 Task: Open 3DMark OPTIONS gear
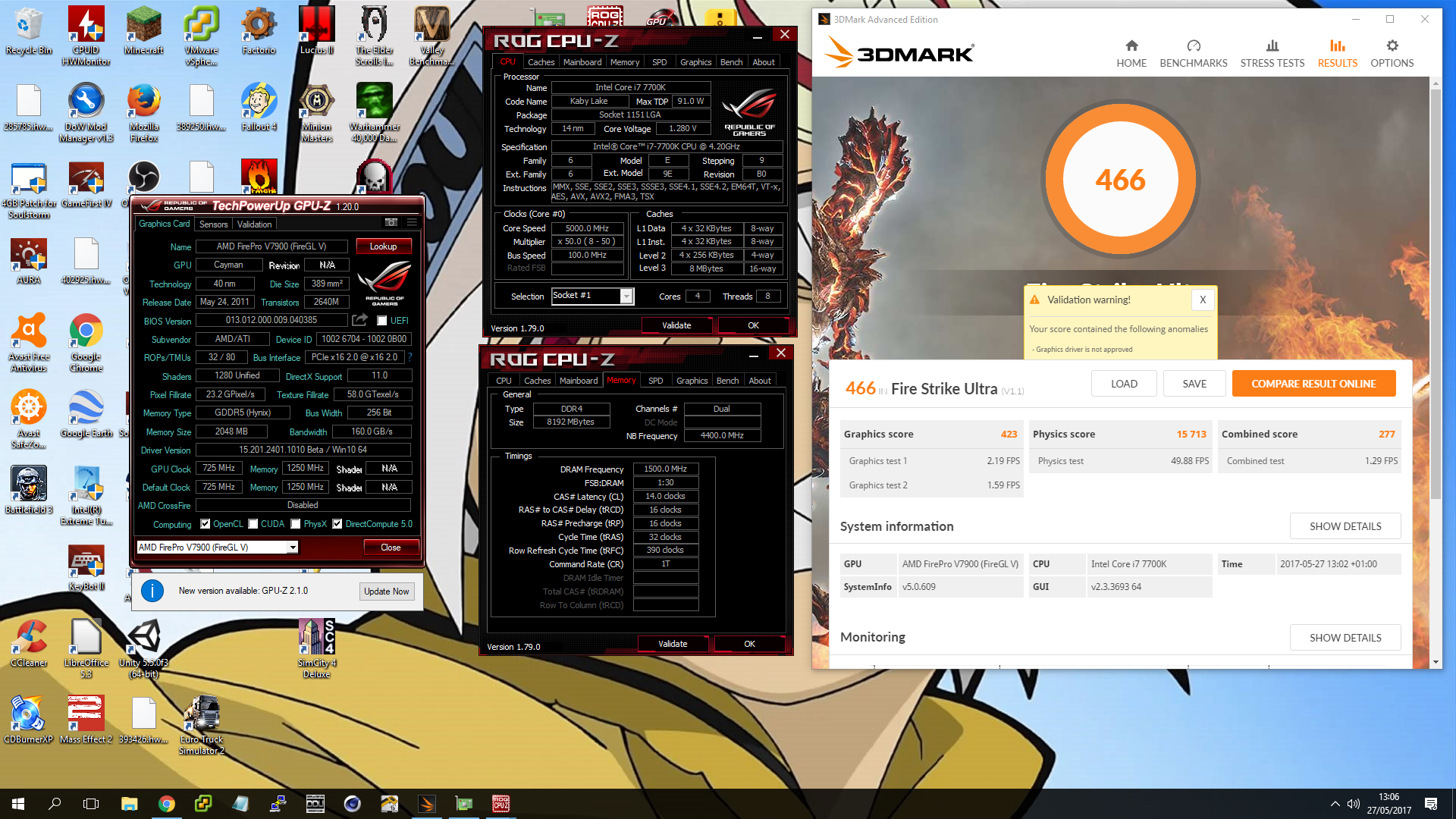[1392, 54]
